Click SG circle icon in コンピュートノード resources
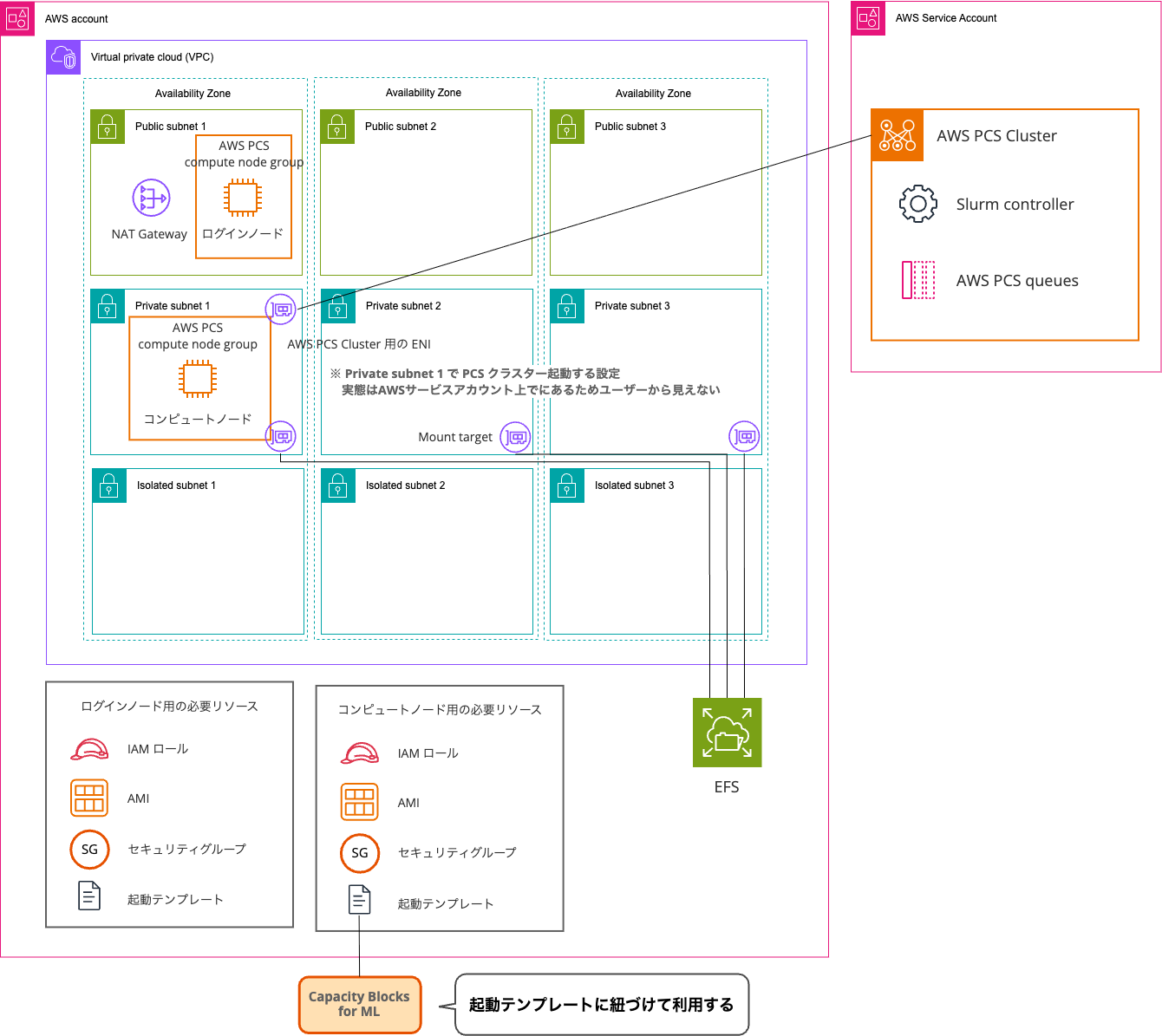The width and height of the screenshot is (1162, 1036). pyautogui.click(x=360, y=853)
